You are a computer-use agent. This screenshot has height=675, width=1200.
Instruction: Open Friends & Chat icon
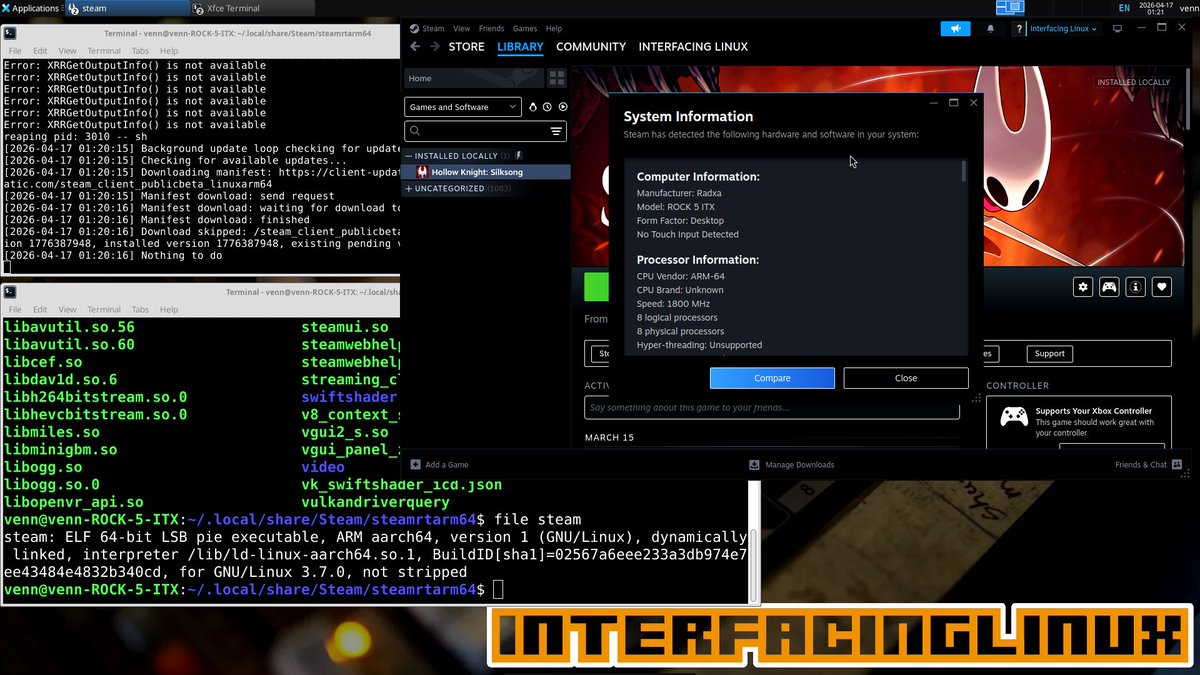click(x=1177, y=464)
